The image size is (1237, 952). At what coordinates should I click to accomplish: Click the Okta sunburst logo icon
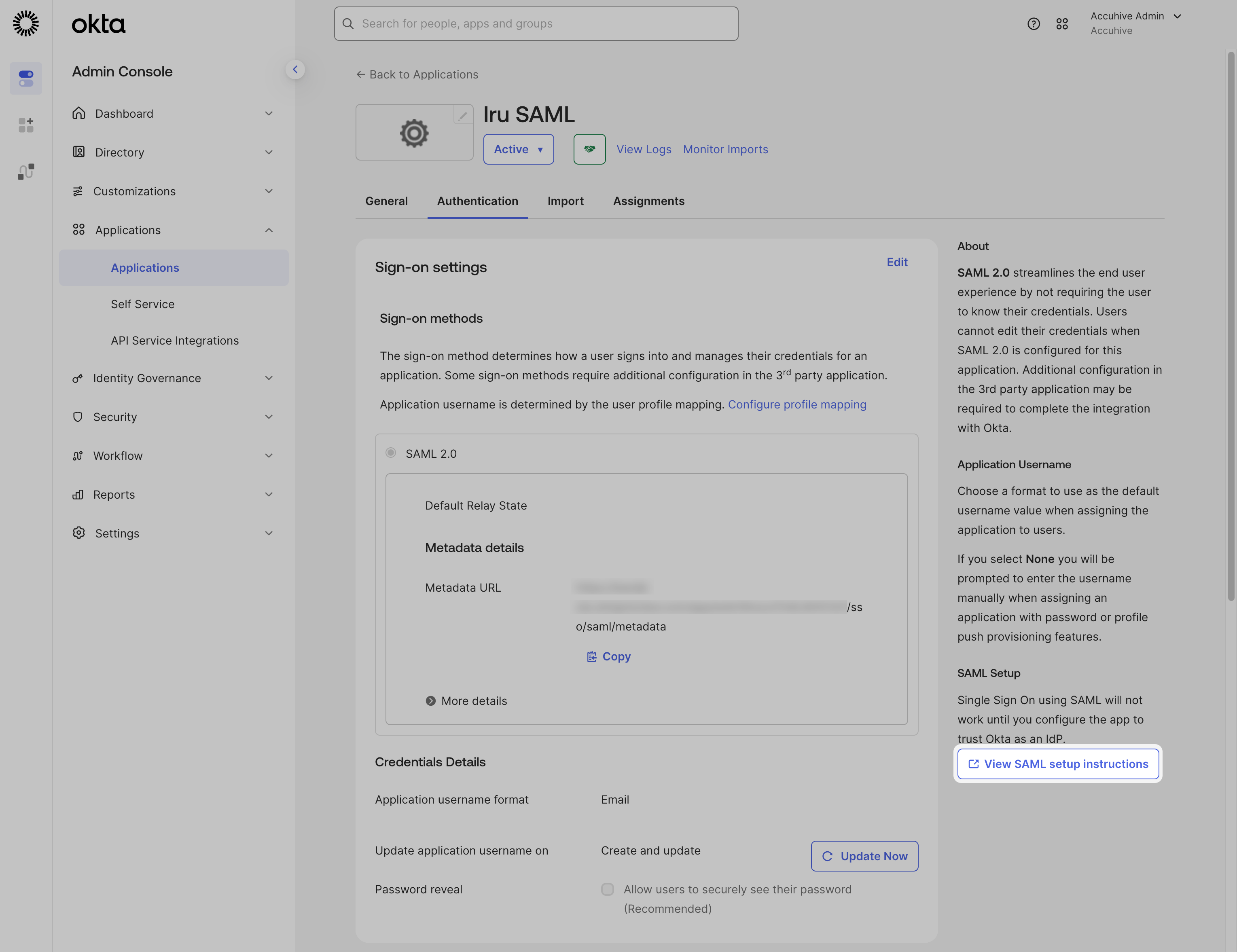pyautogui.click(x=26, y=23)
